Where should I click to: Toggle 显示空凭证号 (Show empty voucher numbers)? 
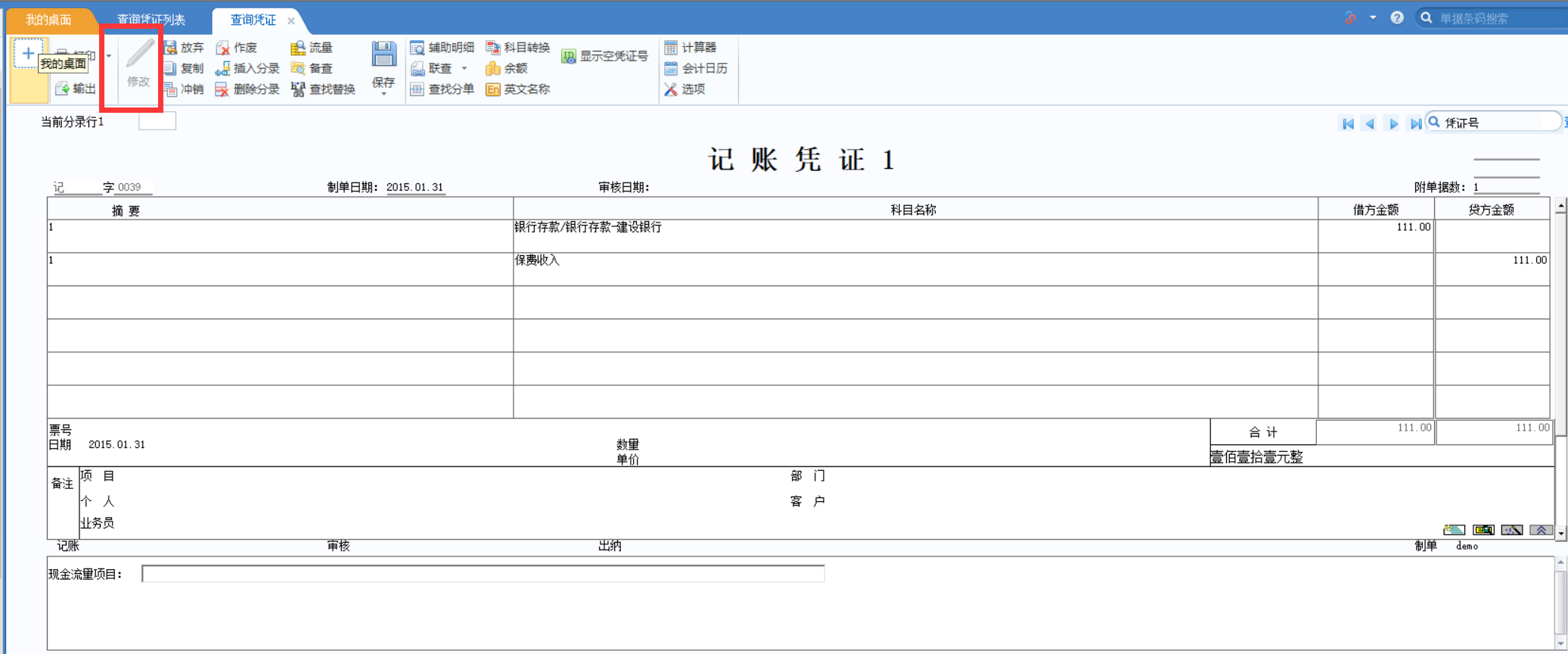pyautogui.click(x=568, y=57)
